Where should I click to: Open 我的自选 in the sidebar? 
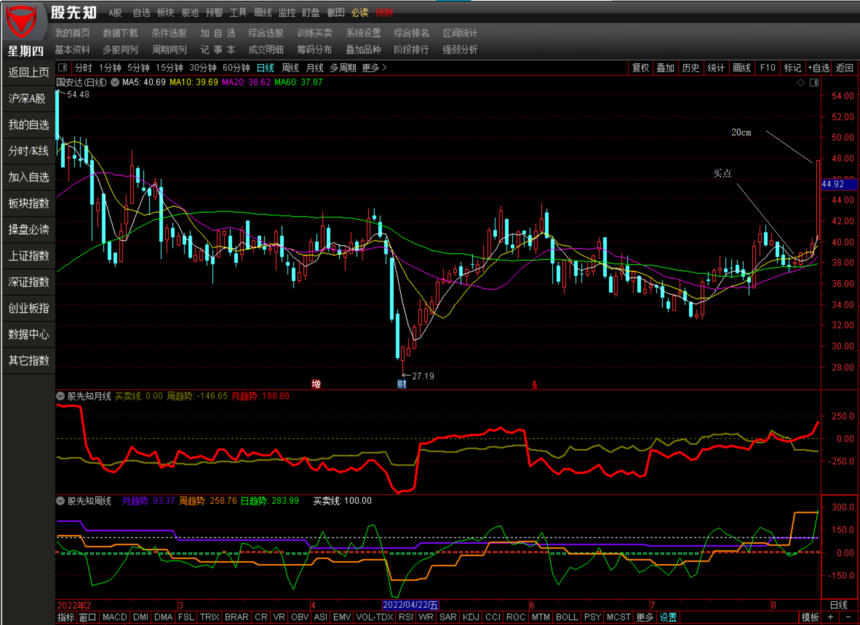[x=29, y=125]
